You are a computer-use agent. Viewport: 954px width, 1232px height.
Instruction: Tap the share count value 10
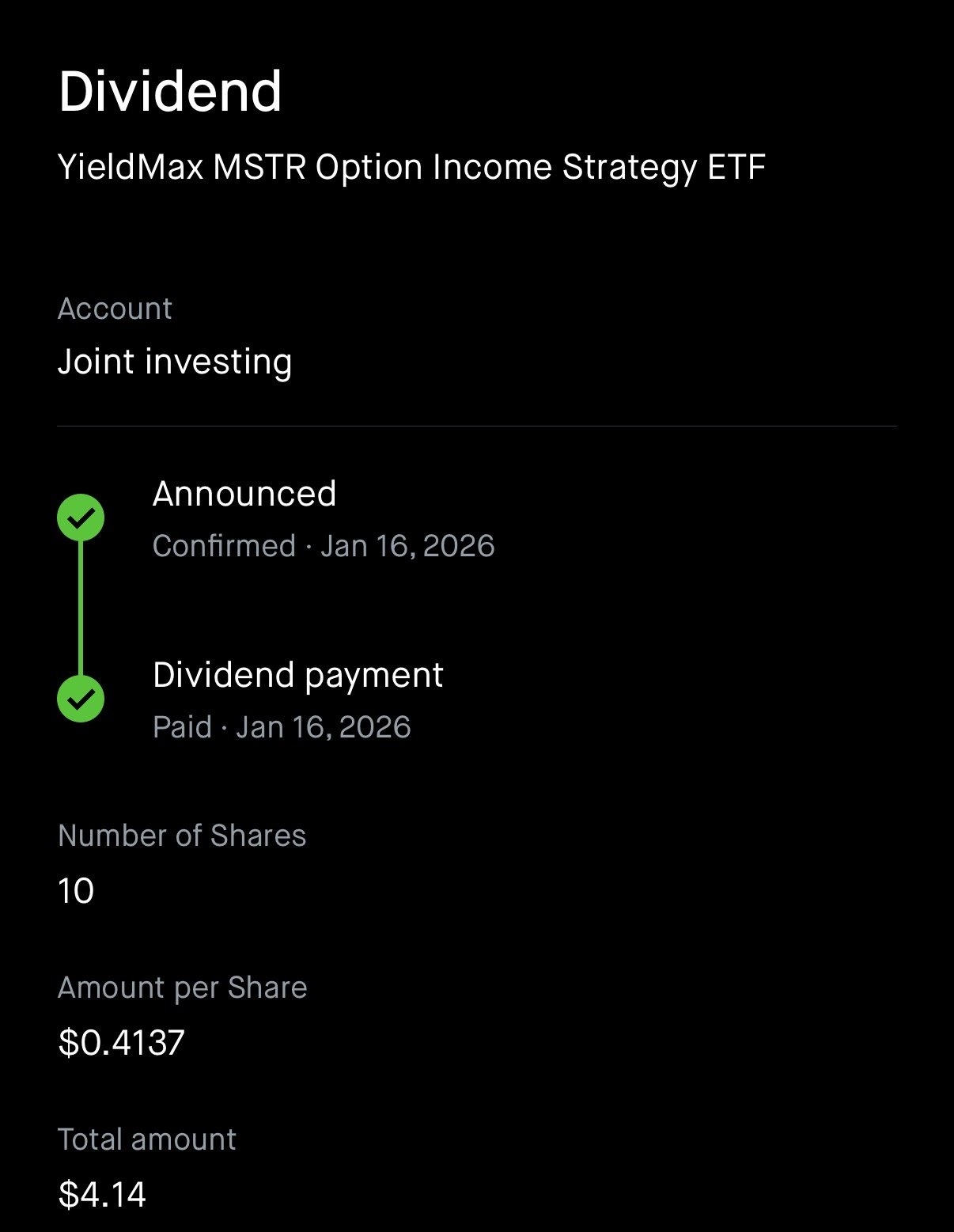[76, 891]
